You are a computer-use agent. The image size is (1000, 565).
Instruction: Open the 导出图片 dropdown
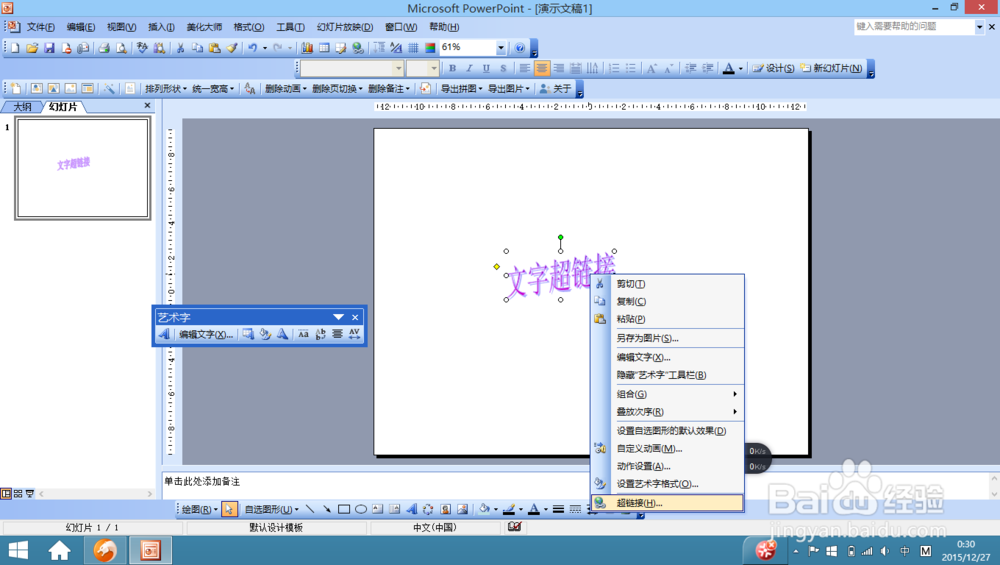pos(509,89)
